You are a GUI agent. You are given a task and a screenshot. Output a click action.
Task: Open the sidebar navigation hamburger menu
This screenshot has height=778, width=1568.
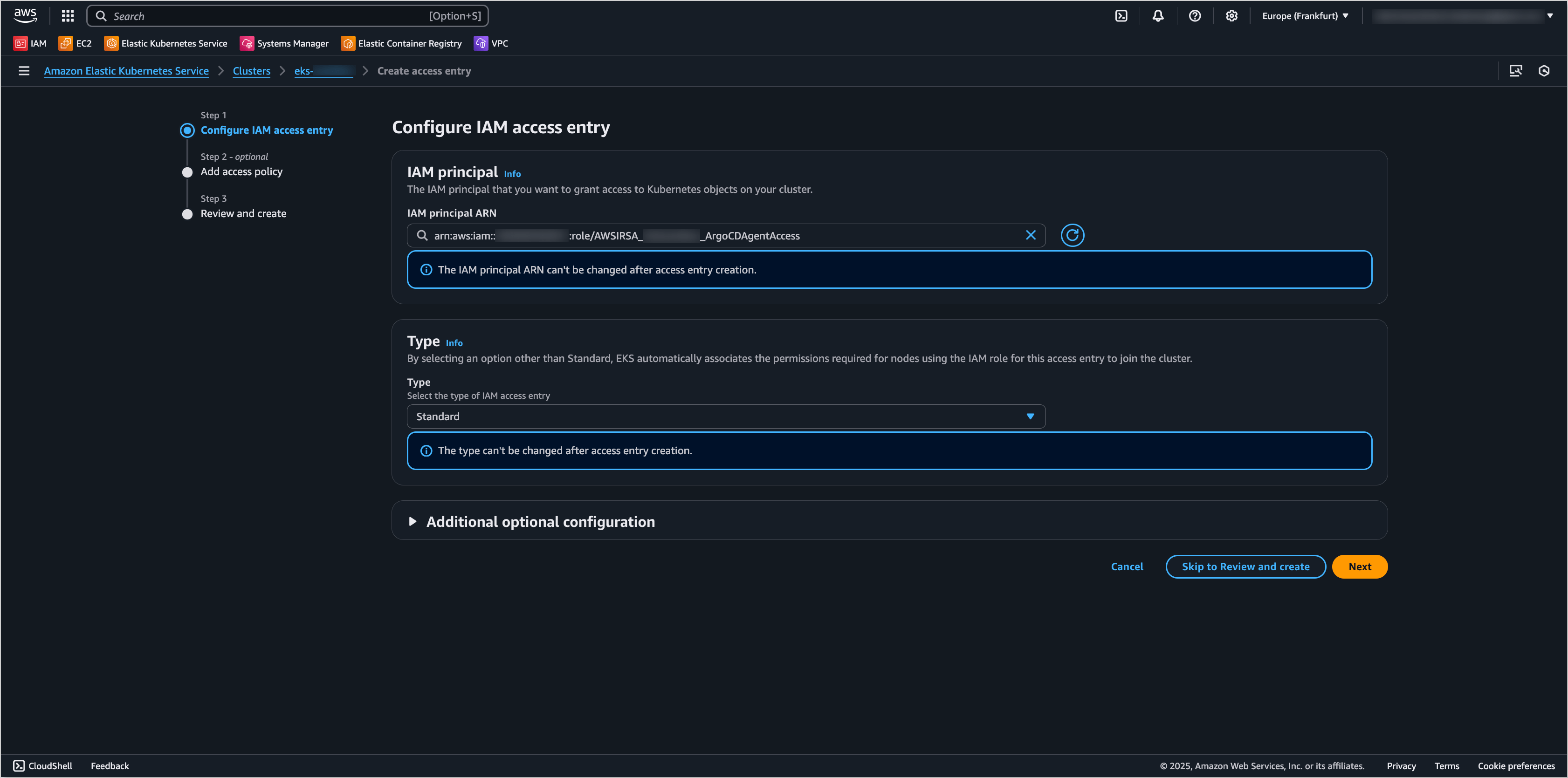pos(24,70)
